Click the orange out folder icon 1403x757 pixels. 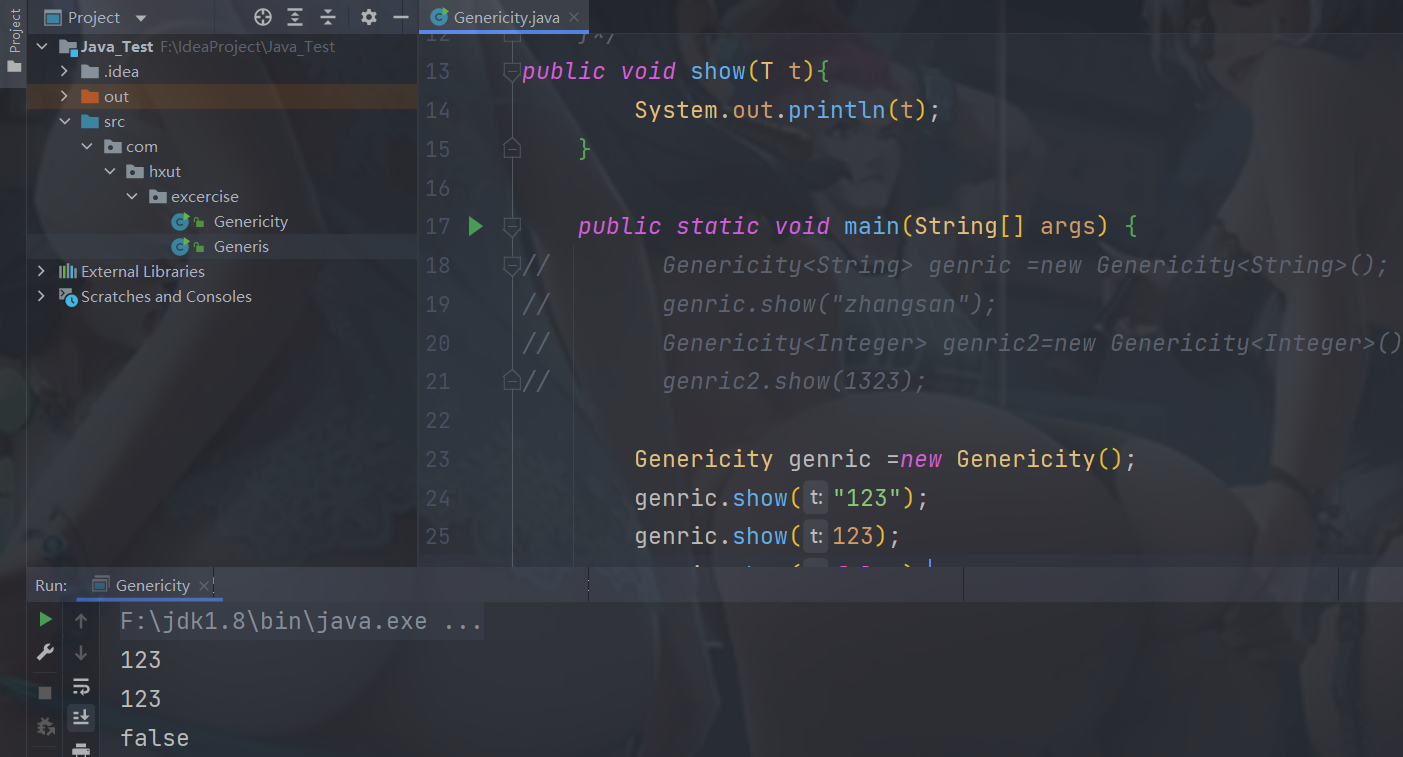[89, 97]
